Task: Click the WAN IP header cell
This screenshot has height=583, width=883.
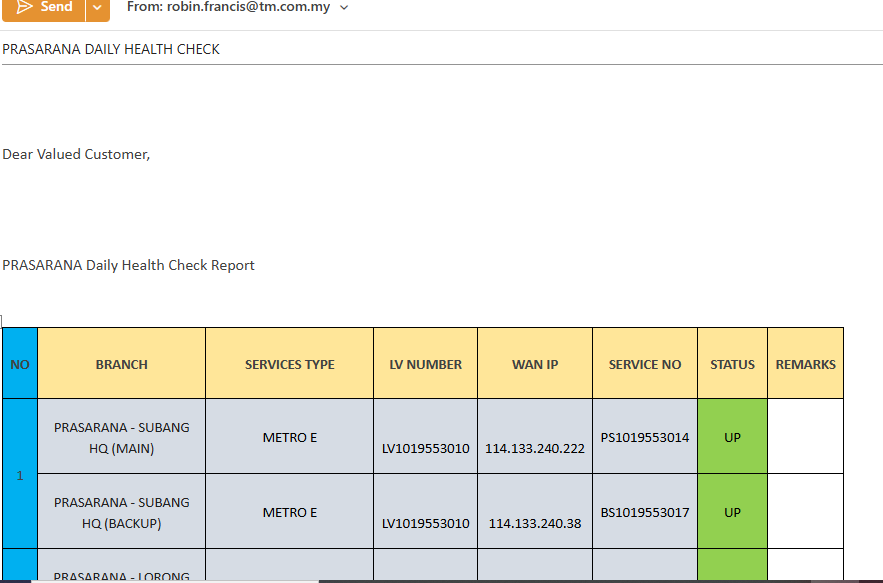Action: pyautogui.click(x=535, y=364)
